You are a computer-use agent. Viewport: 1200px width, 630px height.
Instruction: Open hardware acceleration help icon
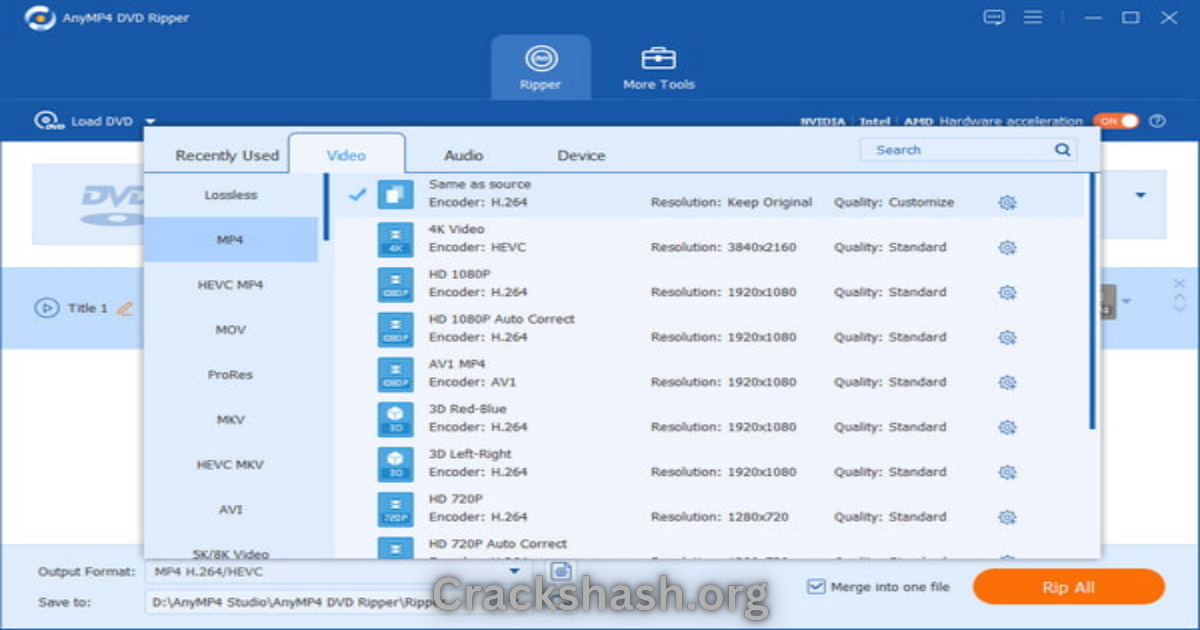click(x=1157, y=121)
